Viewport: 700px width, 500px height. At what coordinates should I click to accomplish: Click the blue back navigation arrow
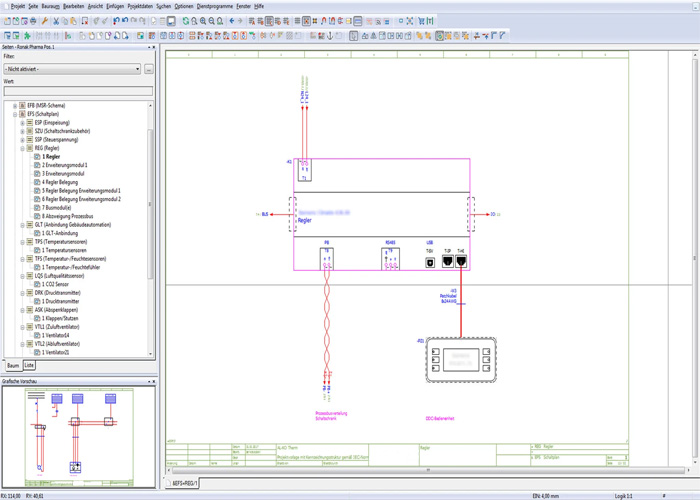(232, 21)
